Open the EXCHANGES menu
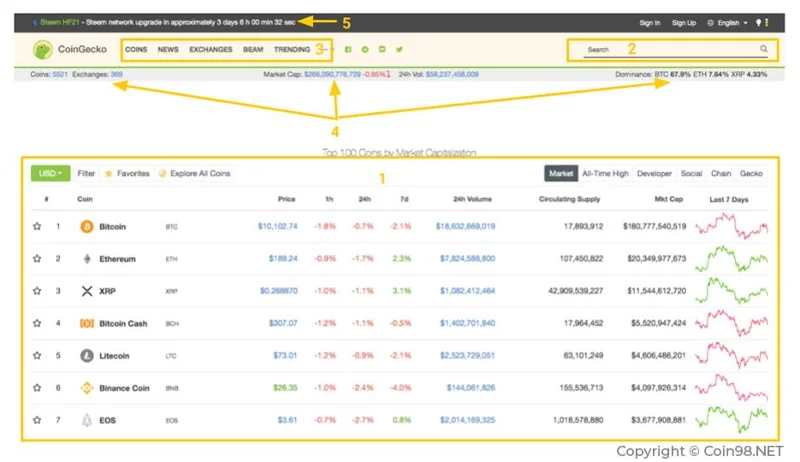This screenshot has width=800, height=462. point(211,49)
